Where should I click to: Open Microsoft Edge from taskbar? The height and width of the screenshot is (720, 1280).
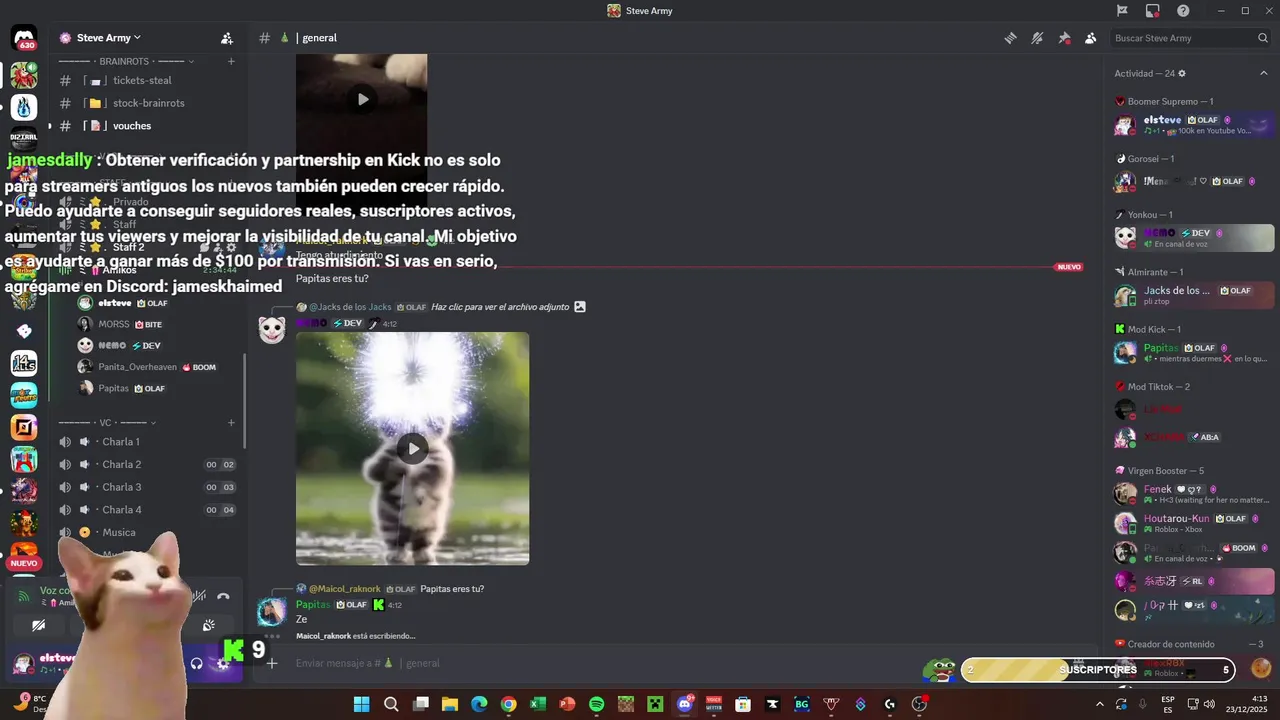click(479, 704)
